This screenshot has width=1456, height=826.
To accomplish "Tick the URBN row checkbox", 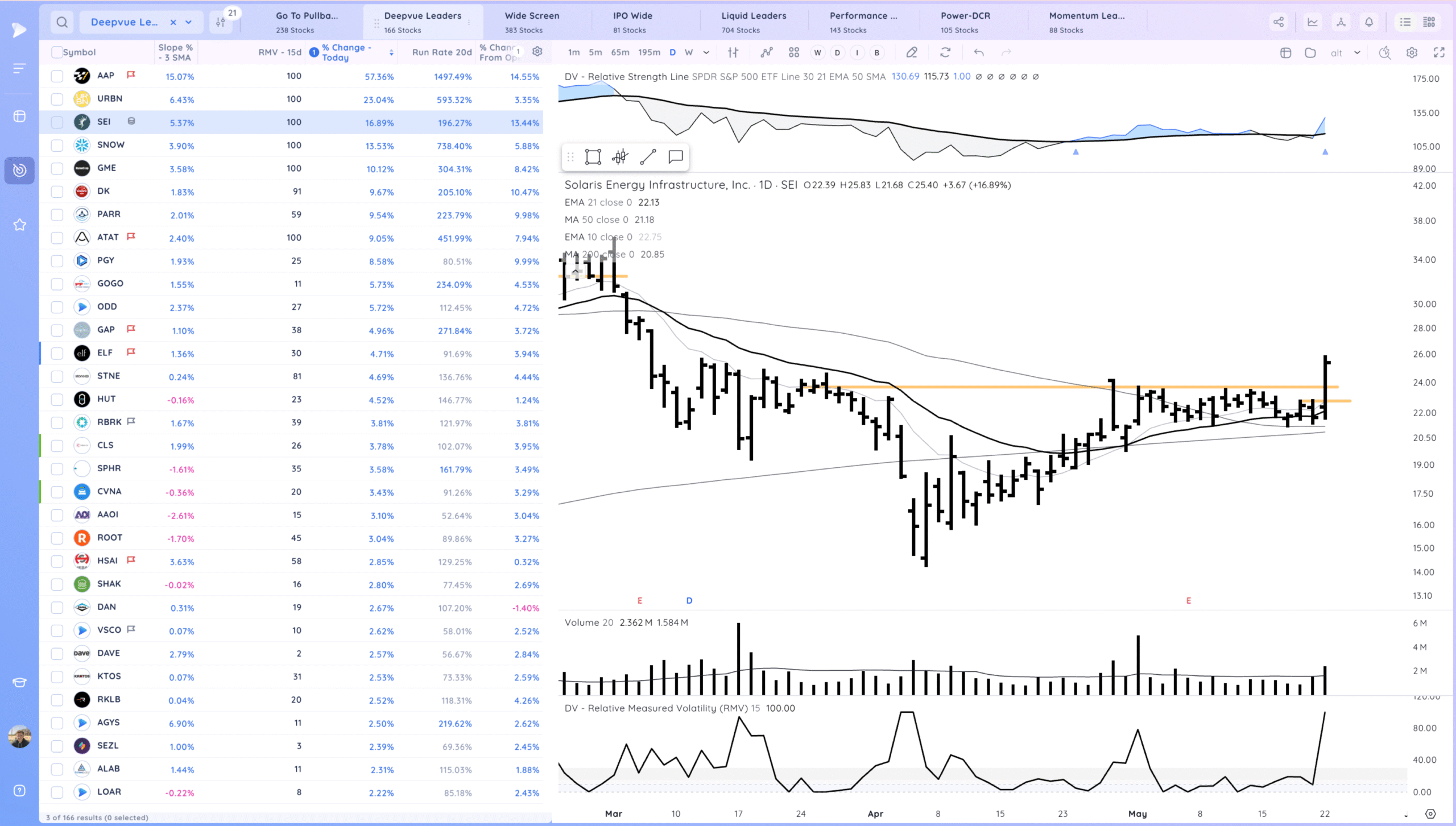I will click(57, 99).
